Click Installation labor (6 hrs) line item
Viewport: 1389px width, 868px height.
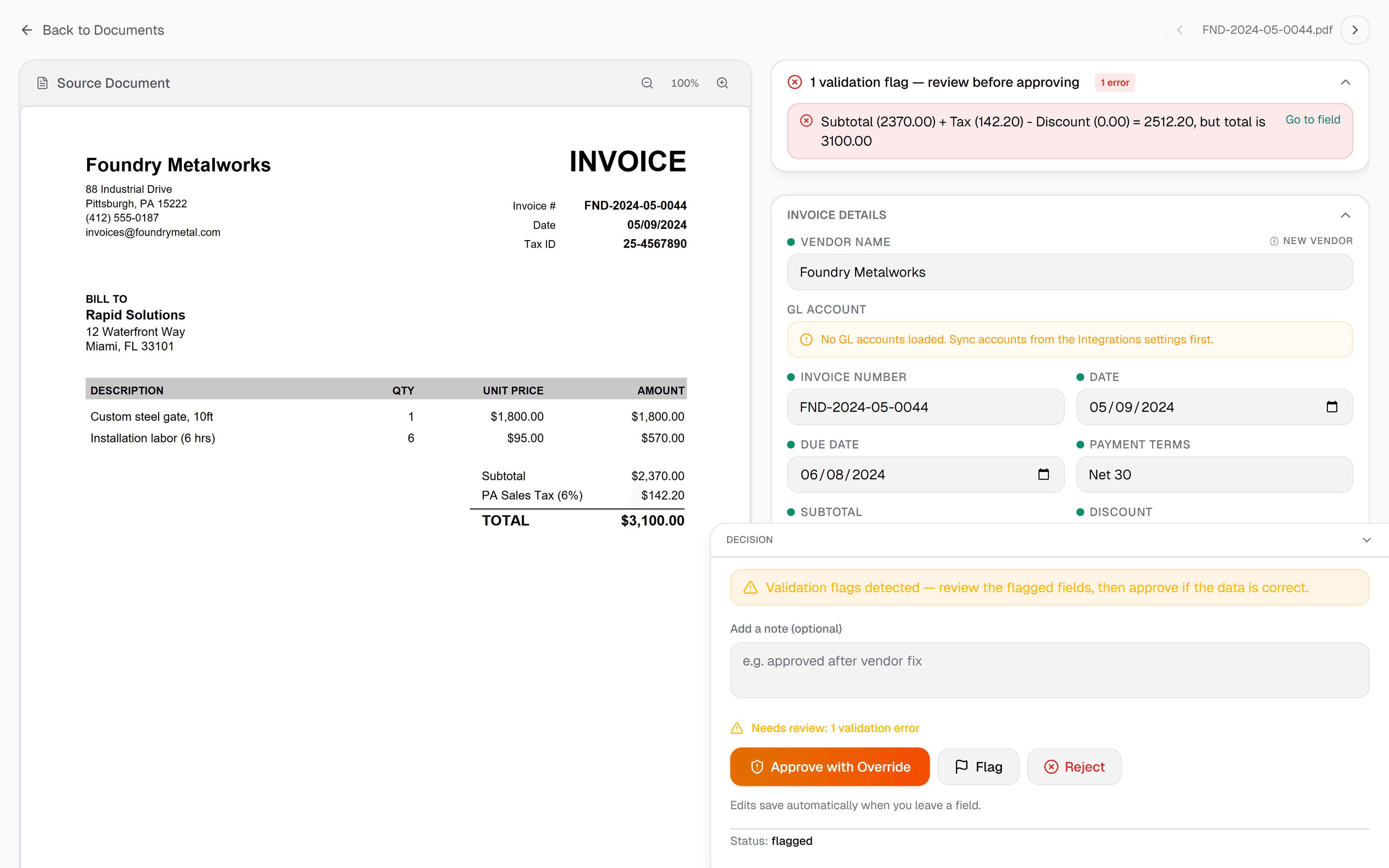tap(153, 439)
